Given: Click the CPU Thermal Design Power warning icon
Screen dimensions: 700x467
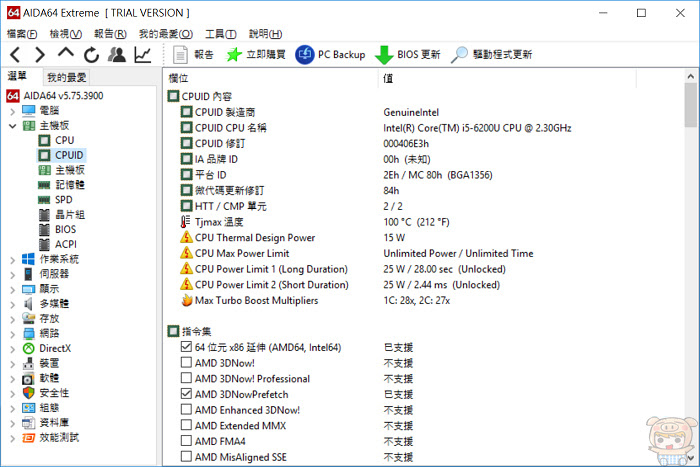Looking at the screenshot, I should pos(186,237).
